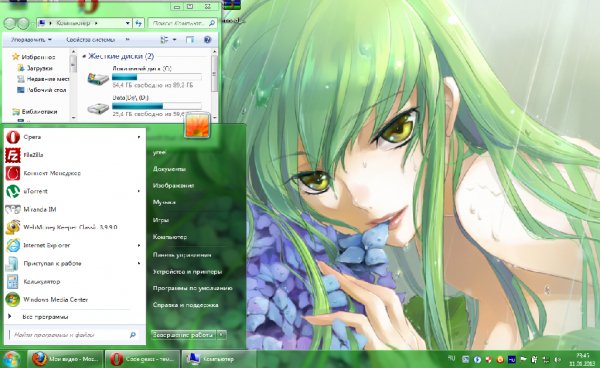Select Избранное in navigation pane
Viewport: 600px width, 368px height.
(34, 57)
